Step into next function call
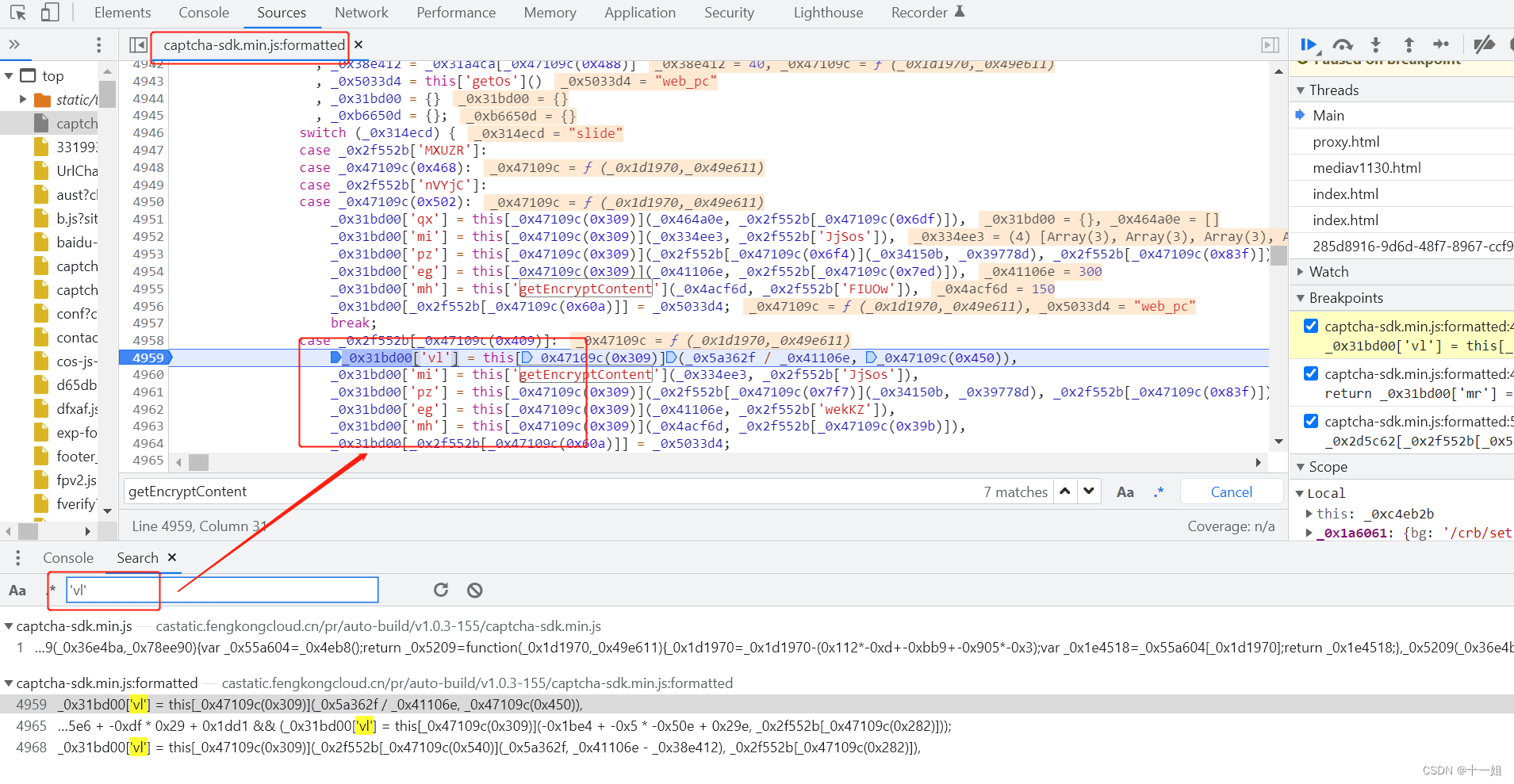Viewport: 1514px width, 784px height. point(1376,45)
